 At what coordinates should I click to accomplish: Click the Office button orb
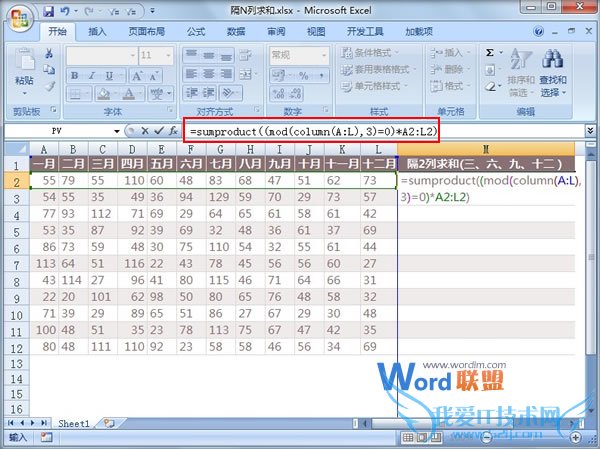pos(19,18)
